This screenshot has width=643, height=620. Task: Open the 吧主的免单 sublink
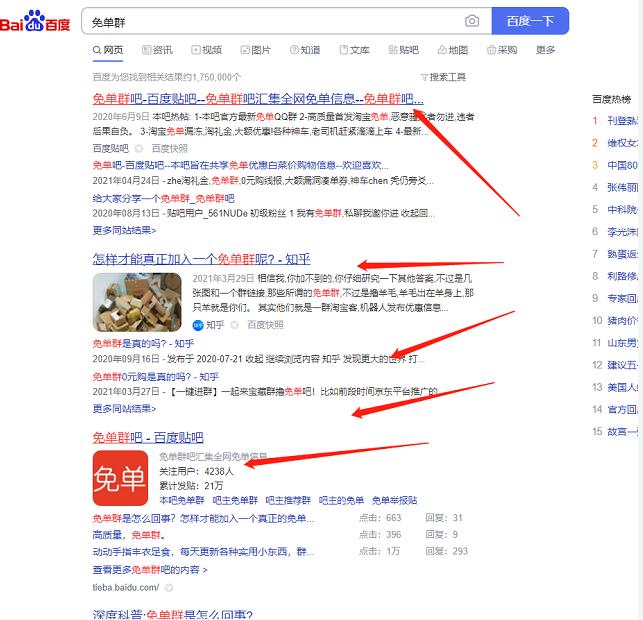coord(341,500)
